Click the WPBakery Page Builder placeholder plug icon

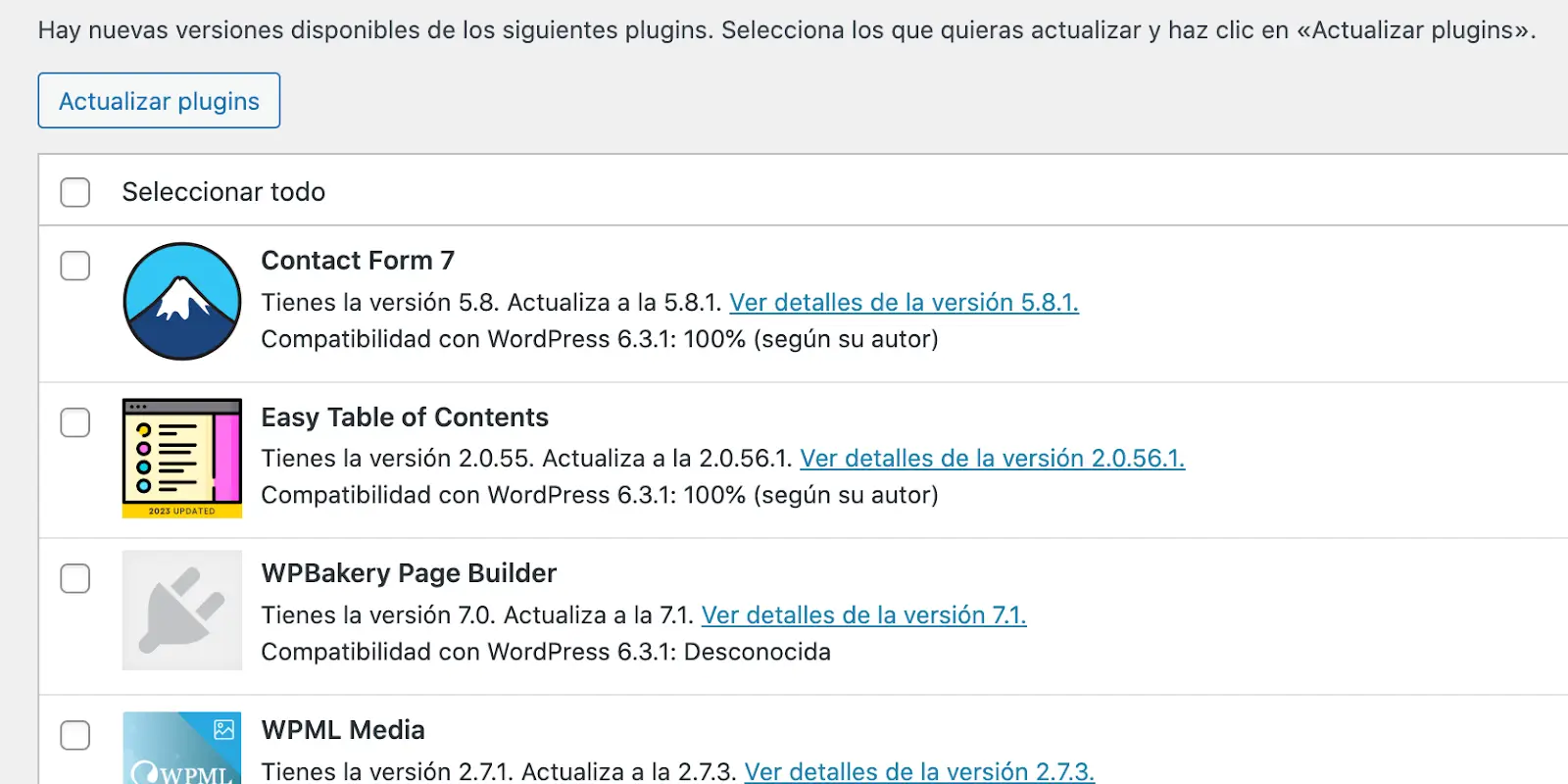click(x=182, y=611)
